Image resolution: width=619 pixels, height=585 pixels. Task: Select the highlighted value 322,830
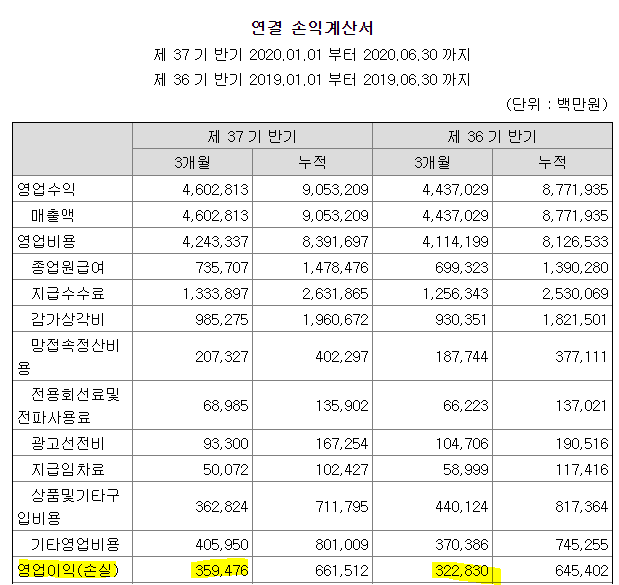tap(462, 570)
